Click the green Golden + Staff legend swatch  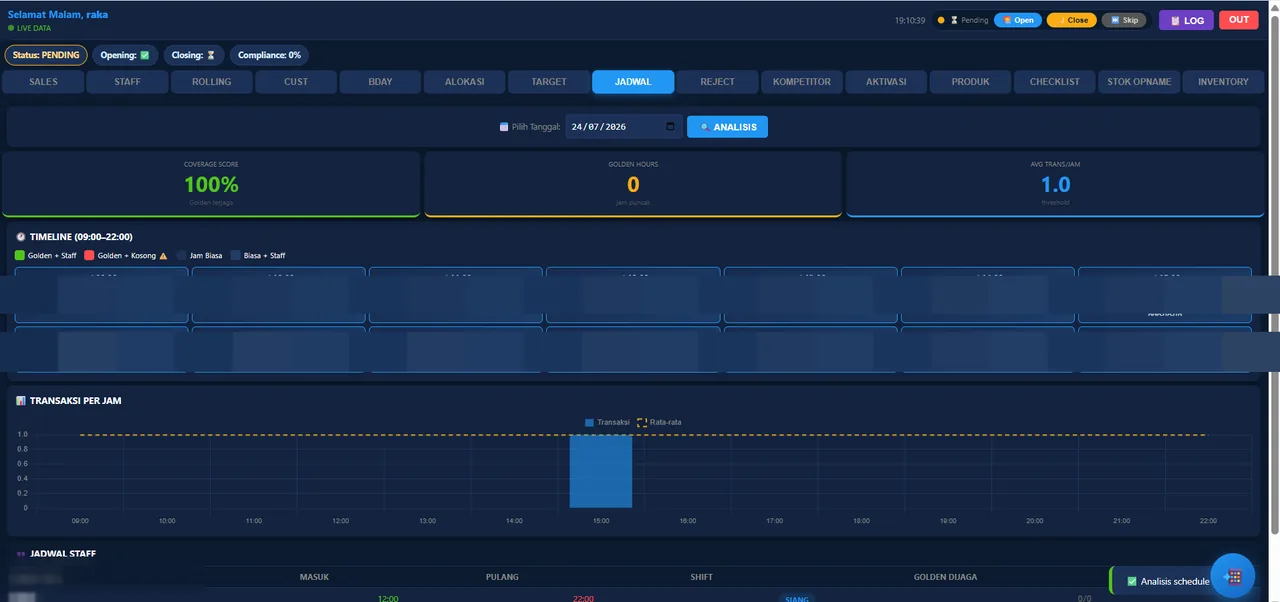[20, 256]
